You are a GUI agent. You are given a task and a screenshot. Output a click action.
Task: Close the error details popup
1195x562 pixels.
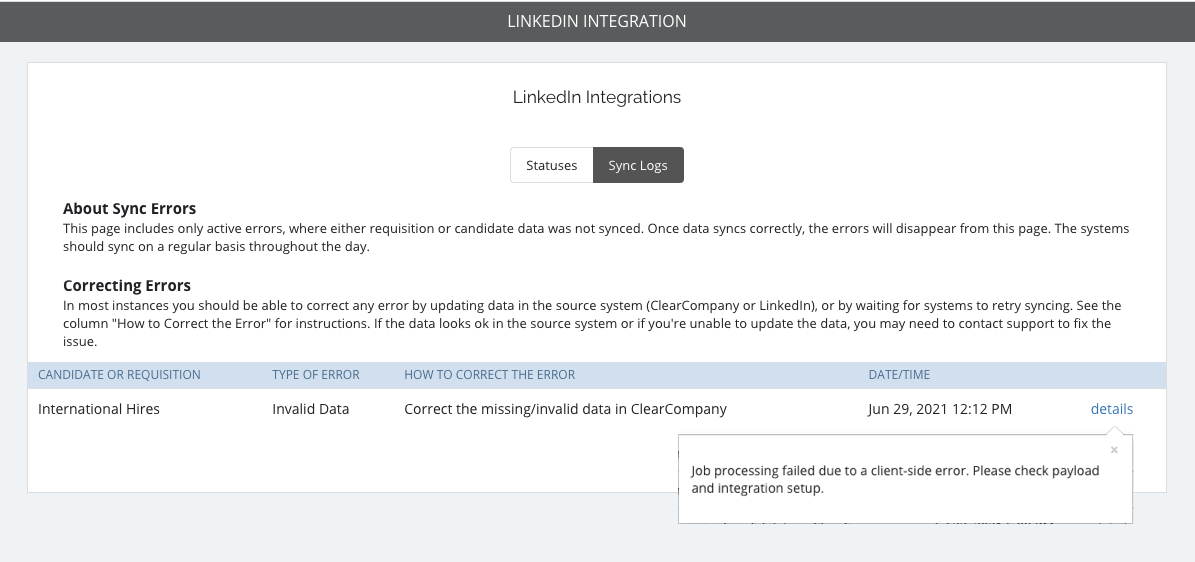click(1114, 450)
